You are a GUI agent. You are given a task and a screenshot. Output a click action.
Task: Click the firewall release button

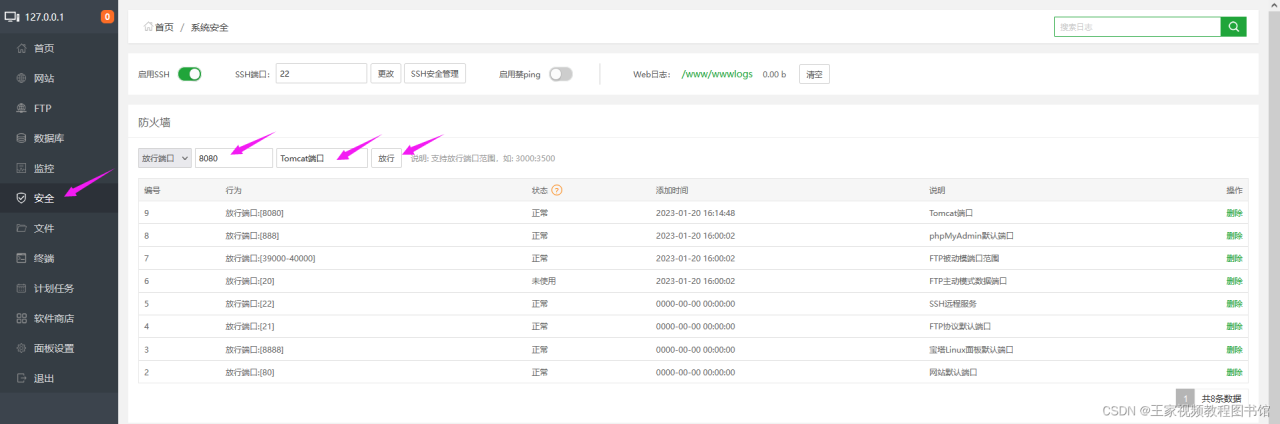pyautogui.click(x=386, y=158)
